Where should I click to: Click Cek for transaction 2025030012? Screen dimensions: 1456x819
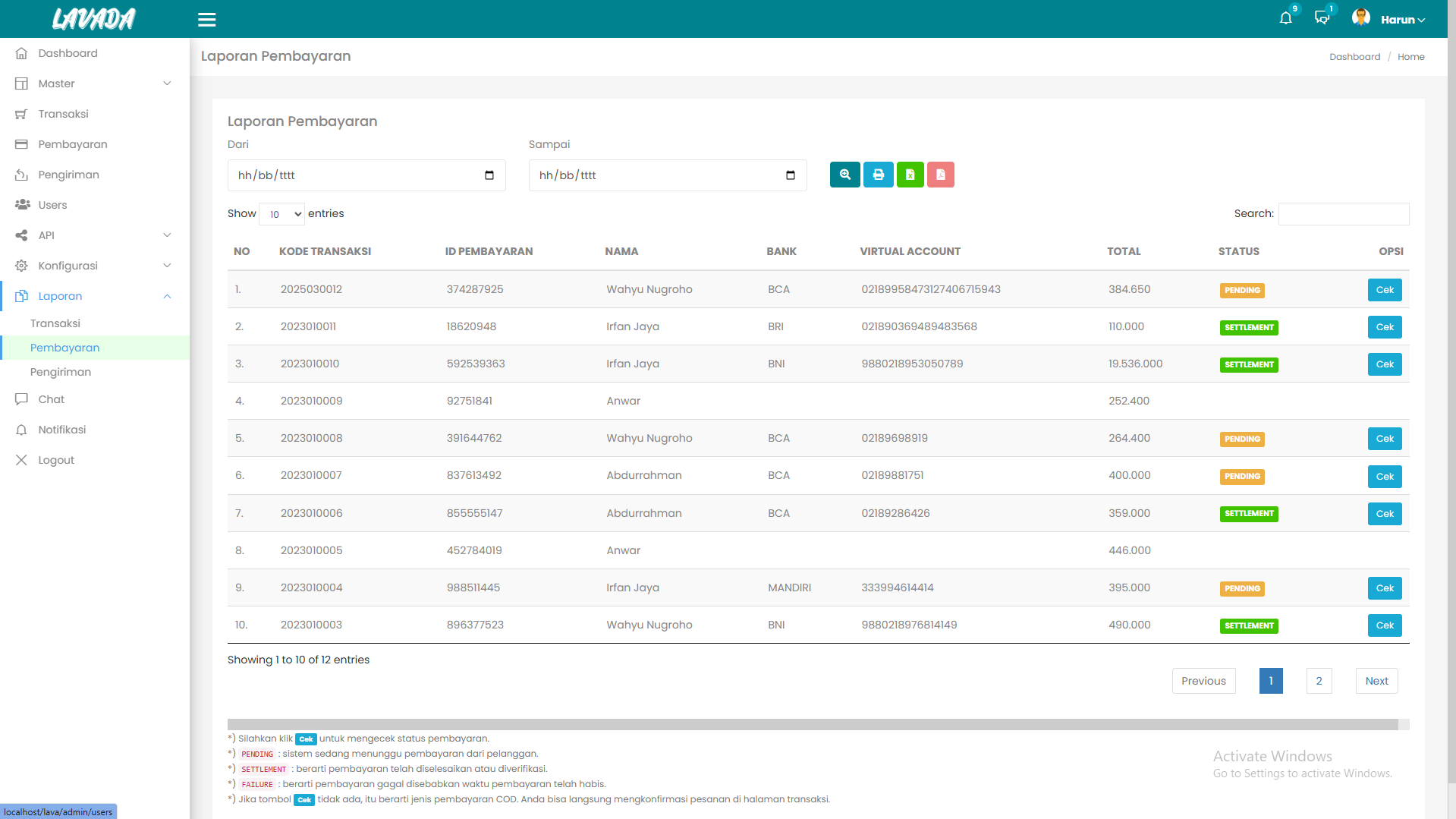click(x=1385, y=290)
